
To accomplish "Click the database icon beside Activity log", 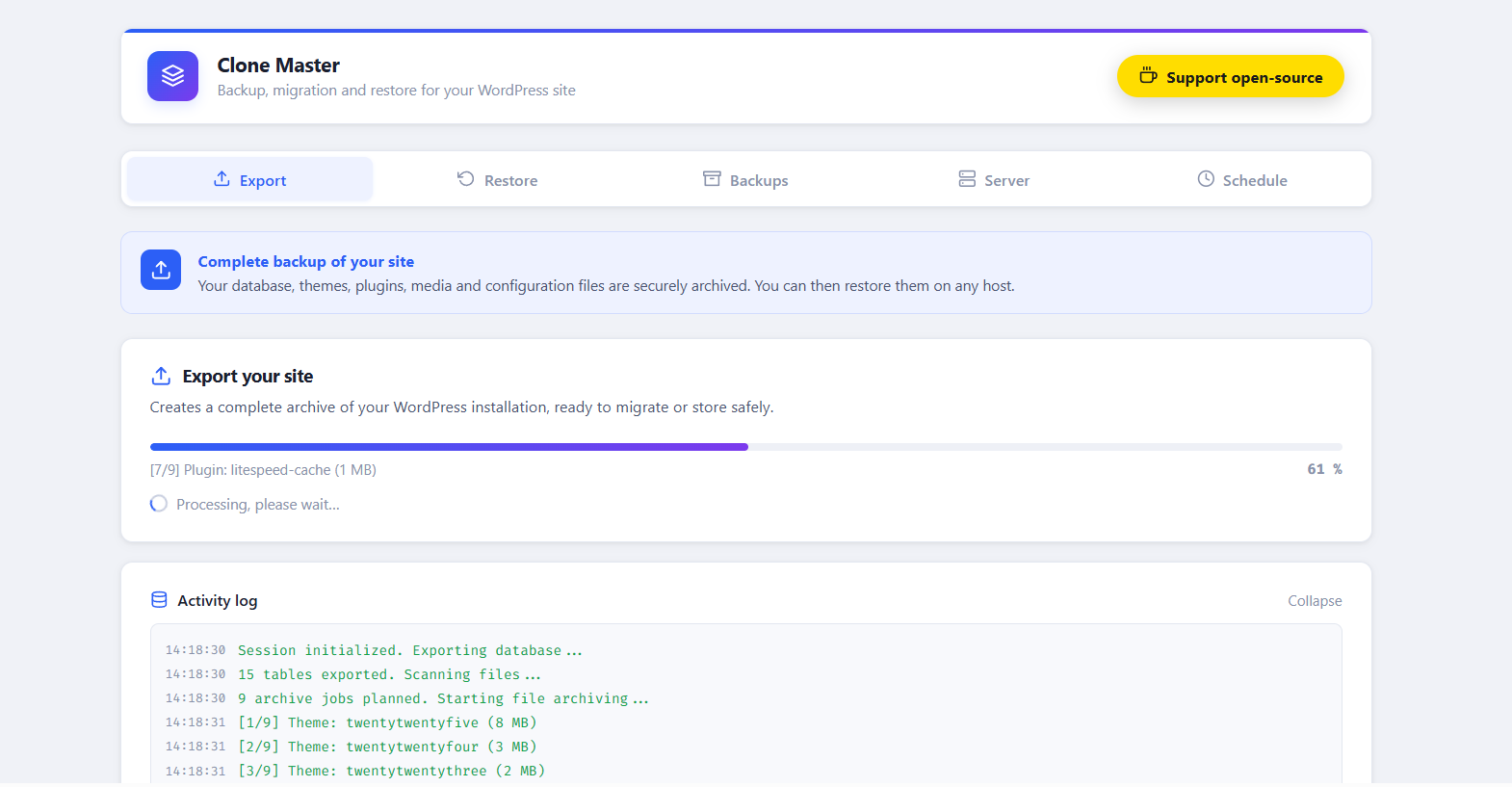I will point(159,600).
